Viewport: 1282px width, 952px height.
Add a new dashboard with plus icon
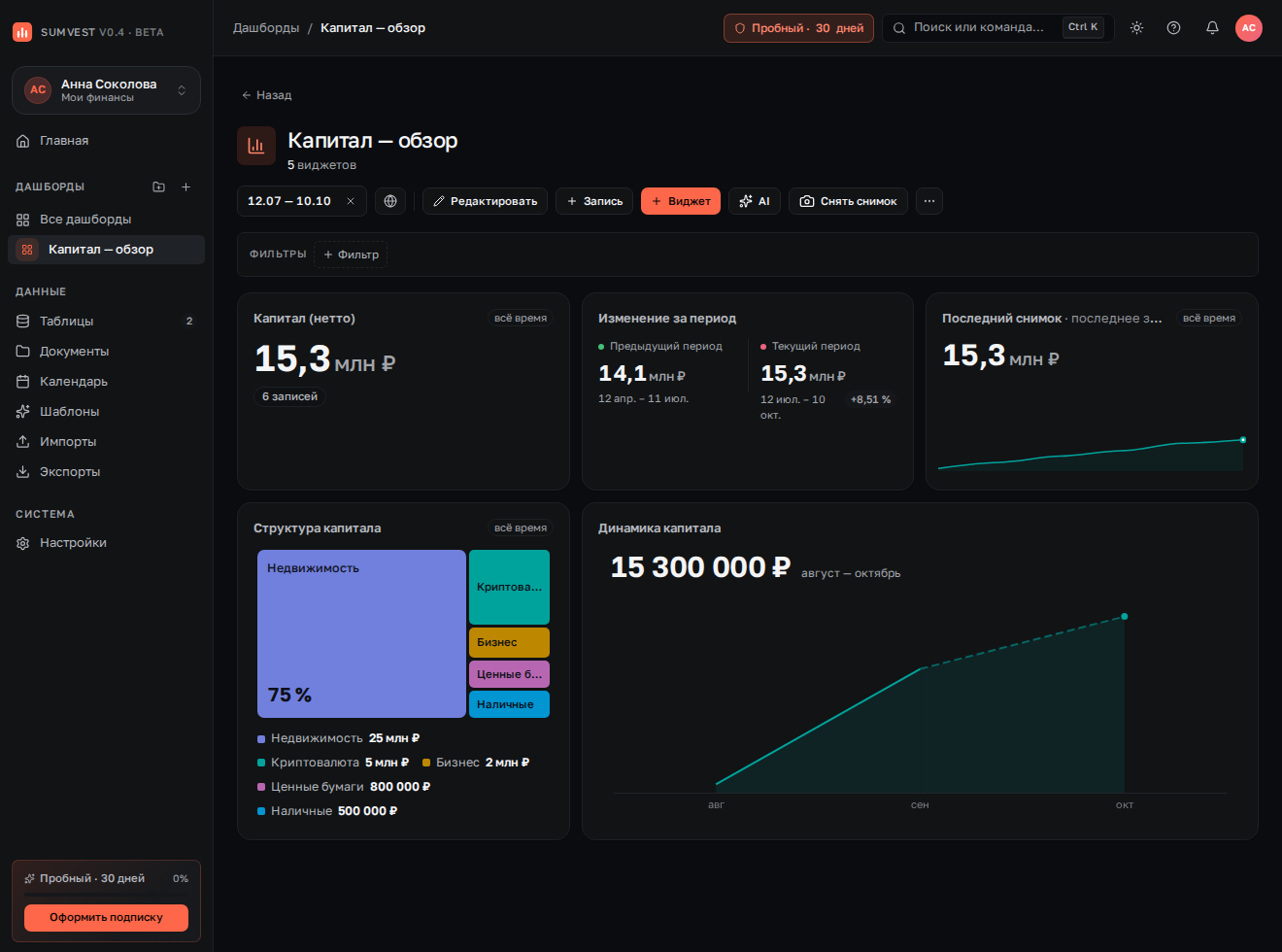pyautogui.click(x=186, y=187)
